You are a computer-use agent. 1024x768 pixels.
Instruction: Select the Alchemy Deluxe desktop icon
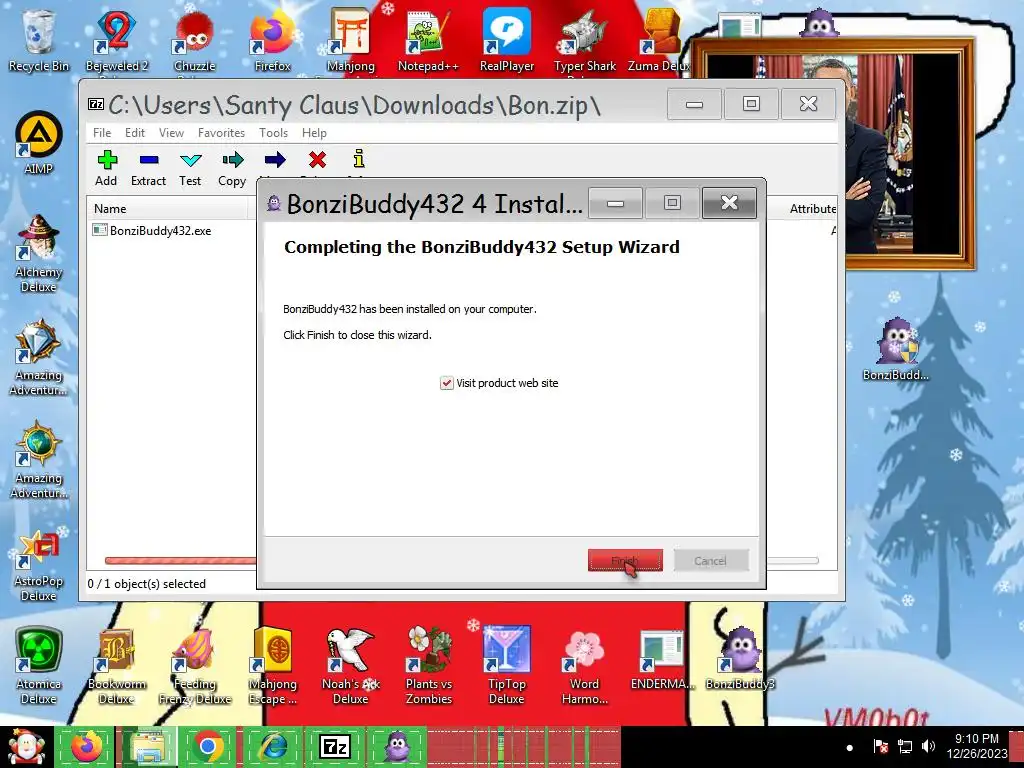[x=39, y=253]
